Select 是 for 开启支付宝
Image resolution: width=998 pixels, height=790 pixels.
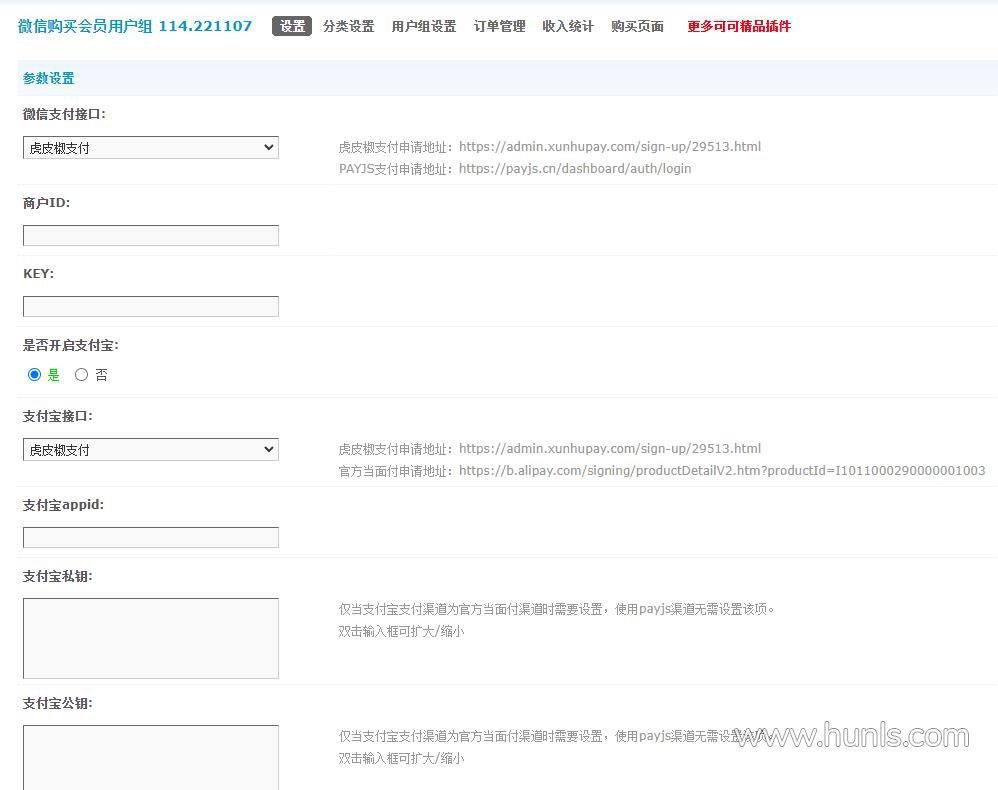pyautogui.click(x=34, y=375)
